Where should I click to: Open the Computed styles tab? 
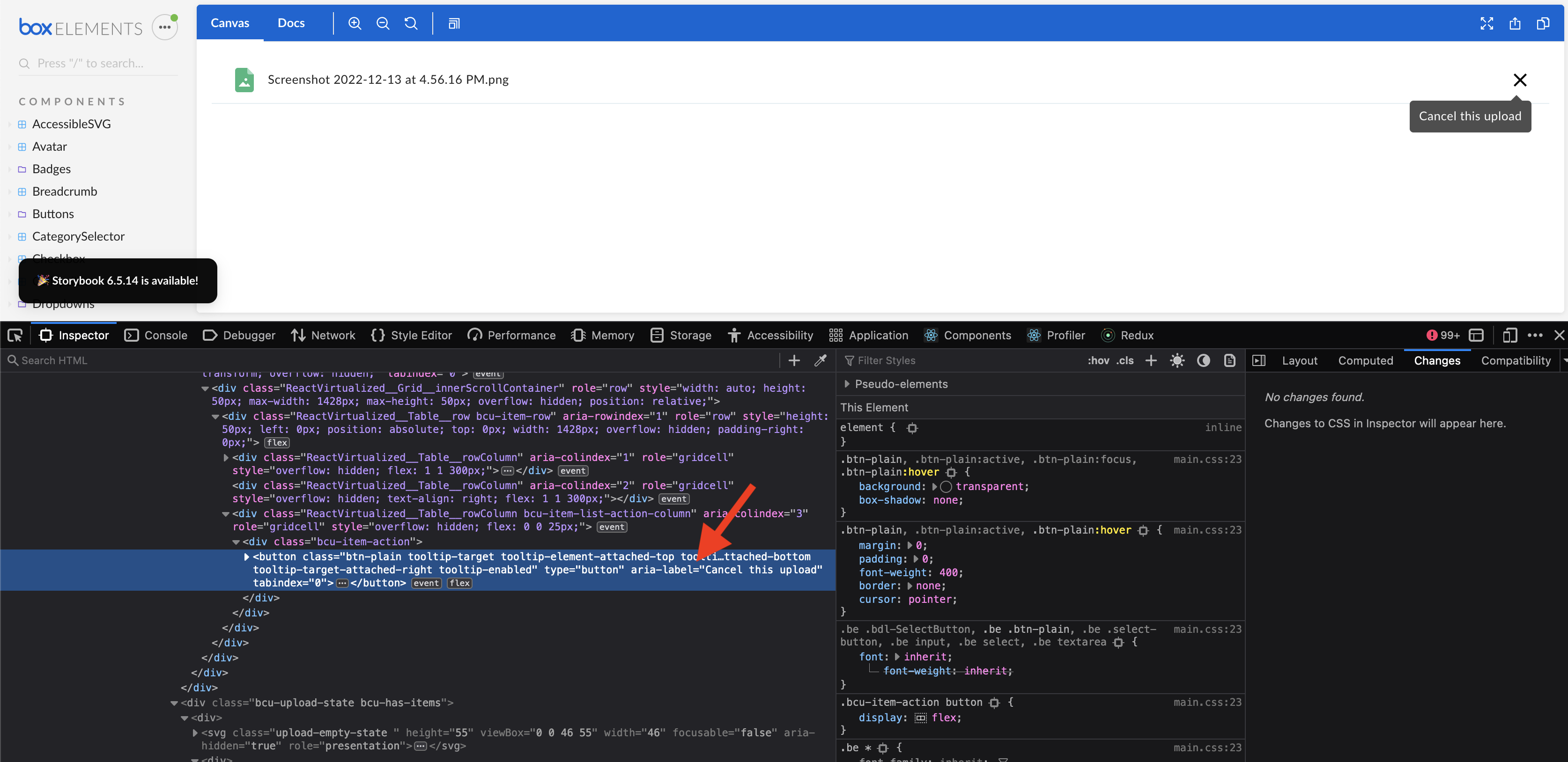[x=1365, y=360]
